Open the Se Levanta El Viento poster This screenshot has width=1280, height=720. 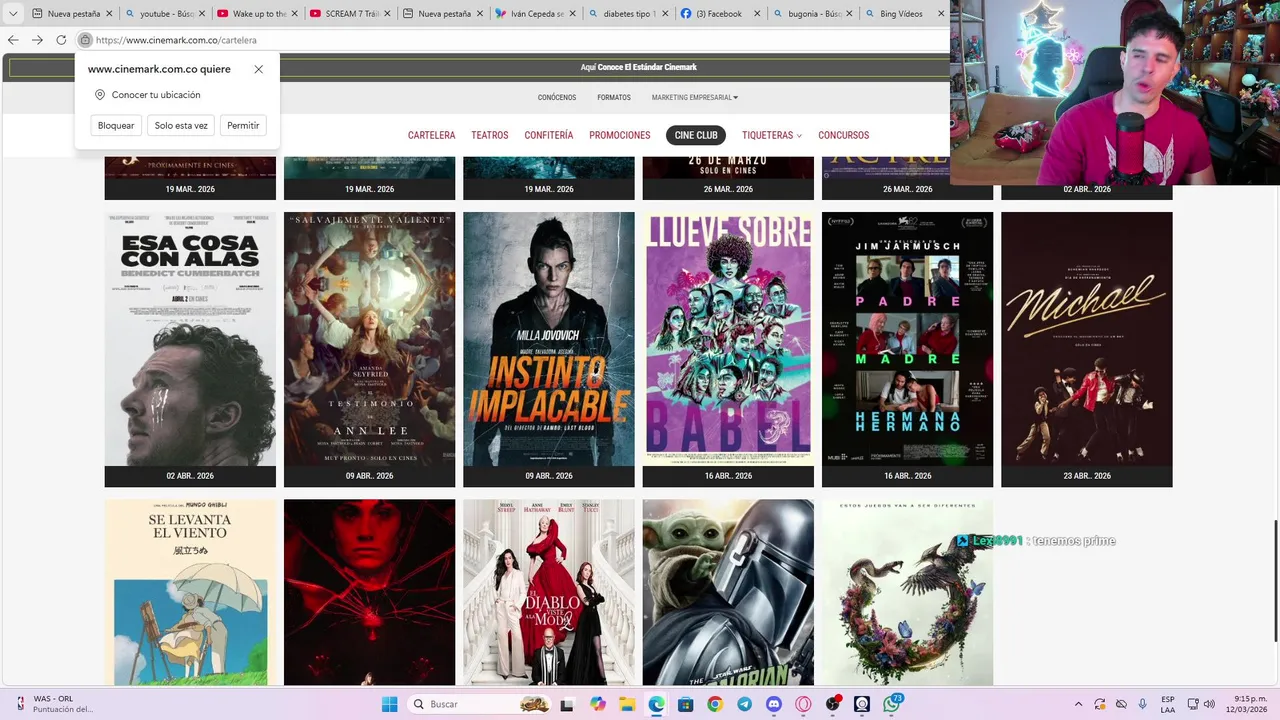coord(190,592)
